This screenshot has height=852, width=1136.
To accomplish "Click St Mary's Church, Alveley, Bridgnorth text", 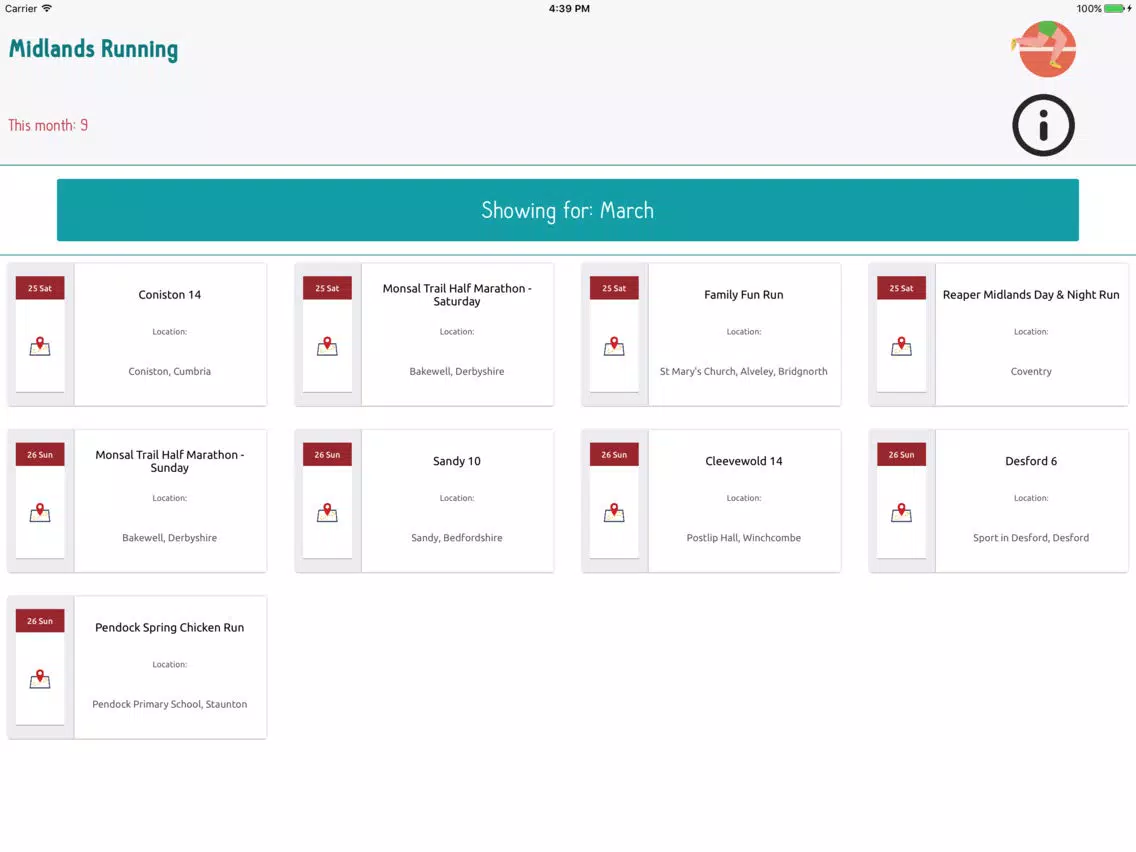I will 743,372.
